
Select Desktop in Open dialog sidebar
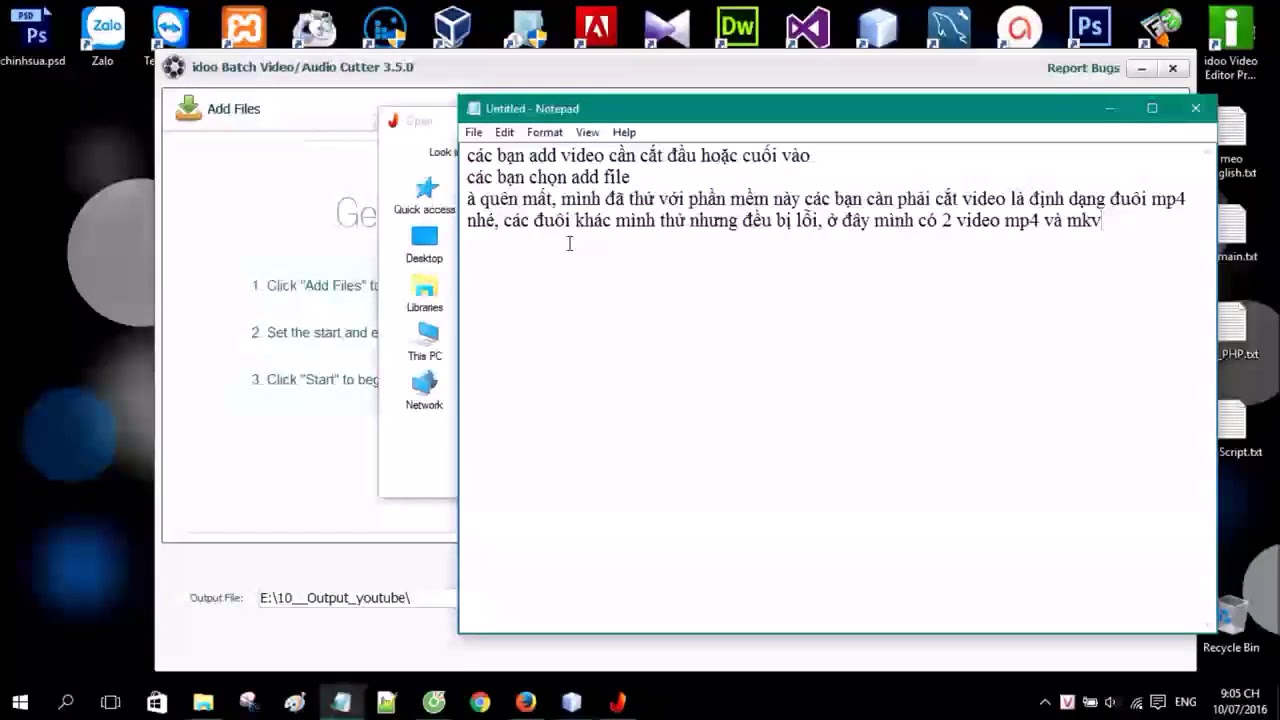tap(424, 245)
